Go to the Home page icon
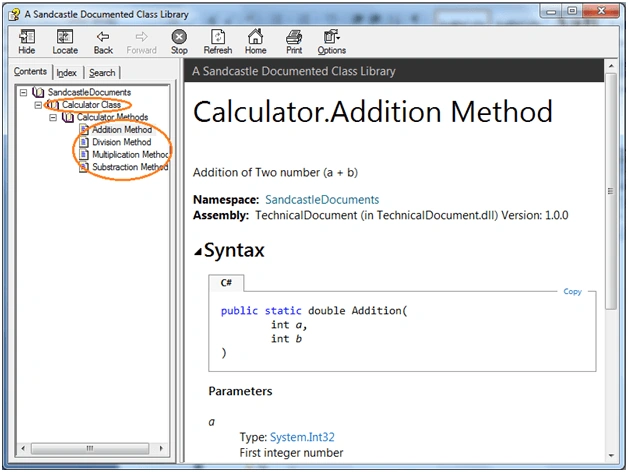 (256, 42)
